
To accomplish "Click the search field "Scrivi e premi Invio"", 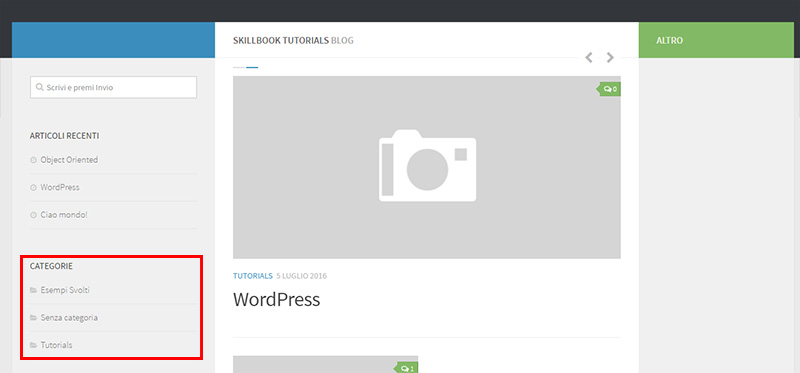I will (x=113, y=87).
